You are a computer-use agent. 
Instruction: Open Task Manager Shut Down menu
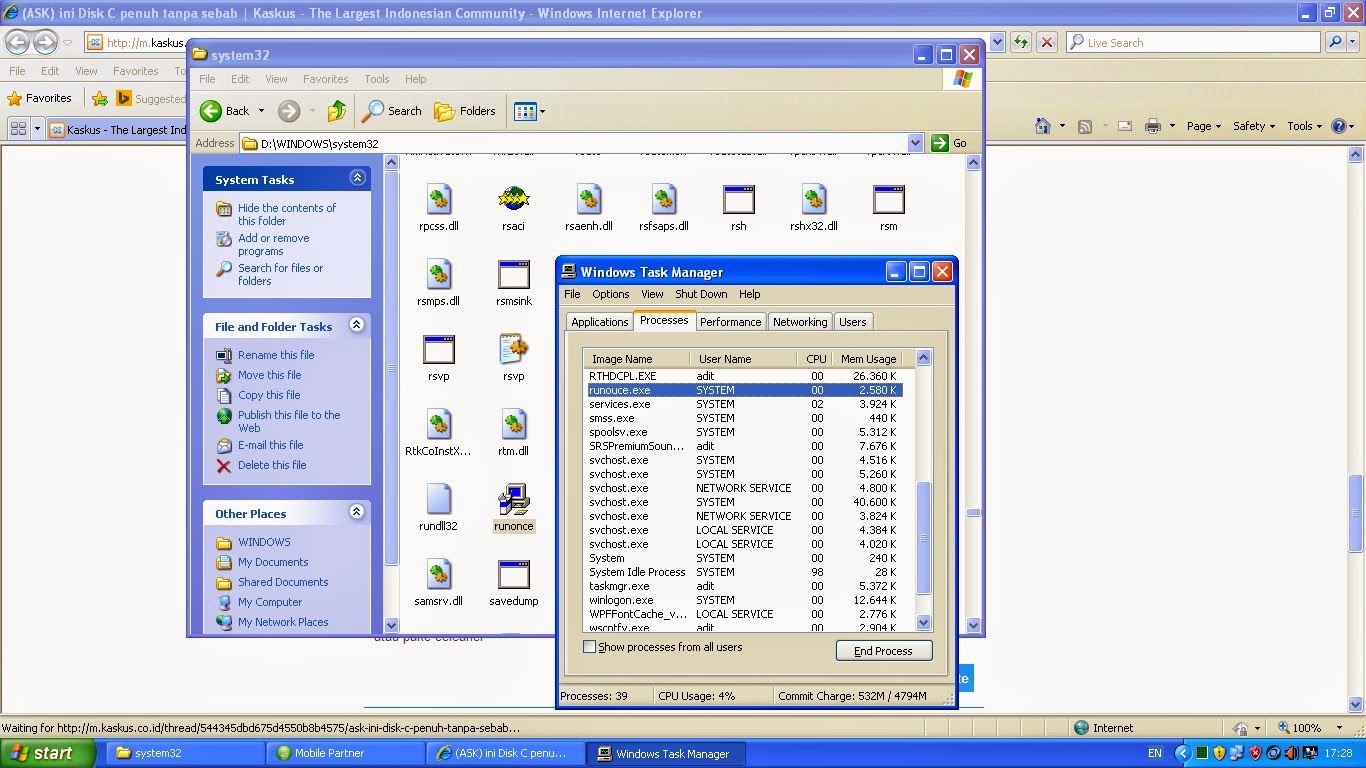click(701, 294)
